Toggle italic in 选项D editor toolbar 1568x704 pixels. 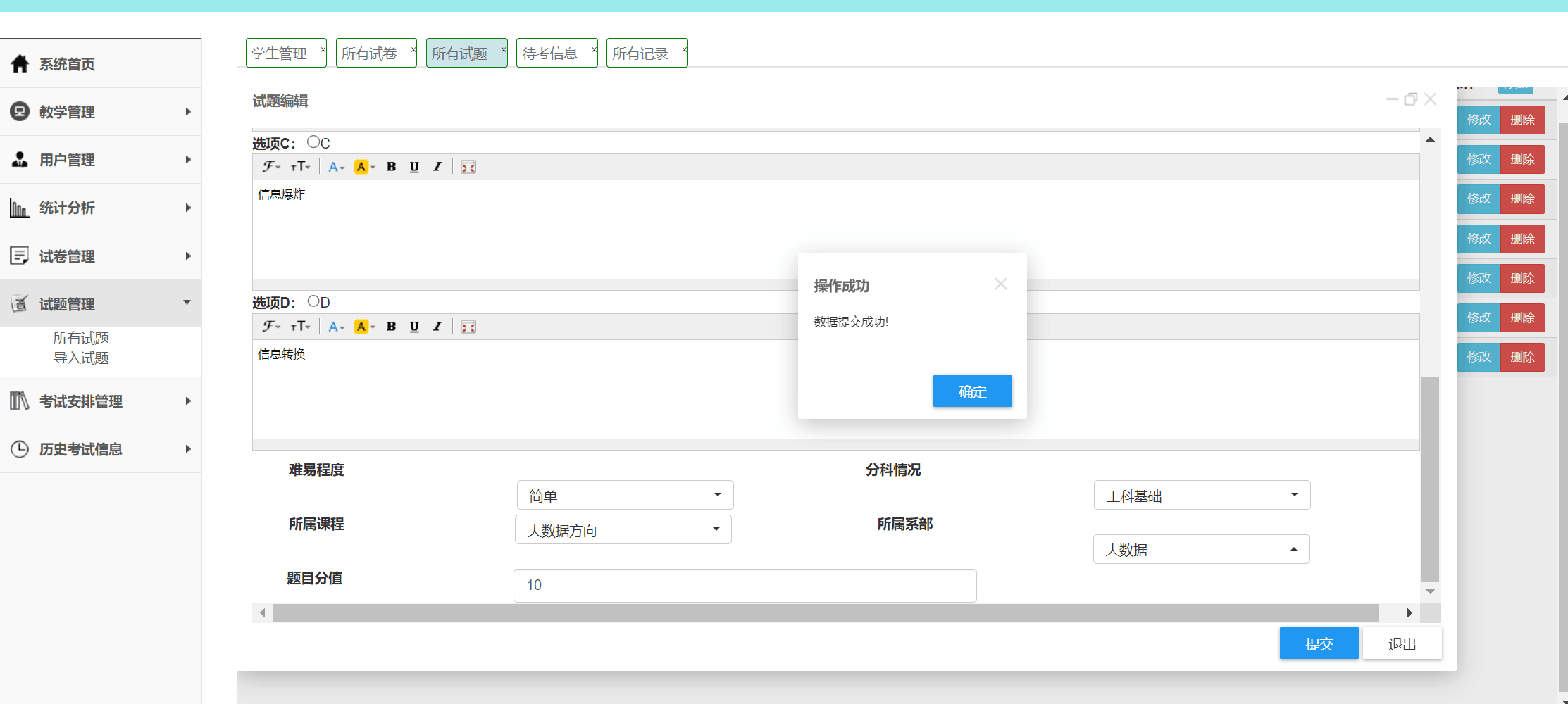437,327
